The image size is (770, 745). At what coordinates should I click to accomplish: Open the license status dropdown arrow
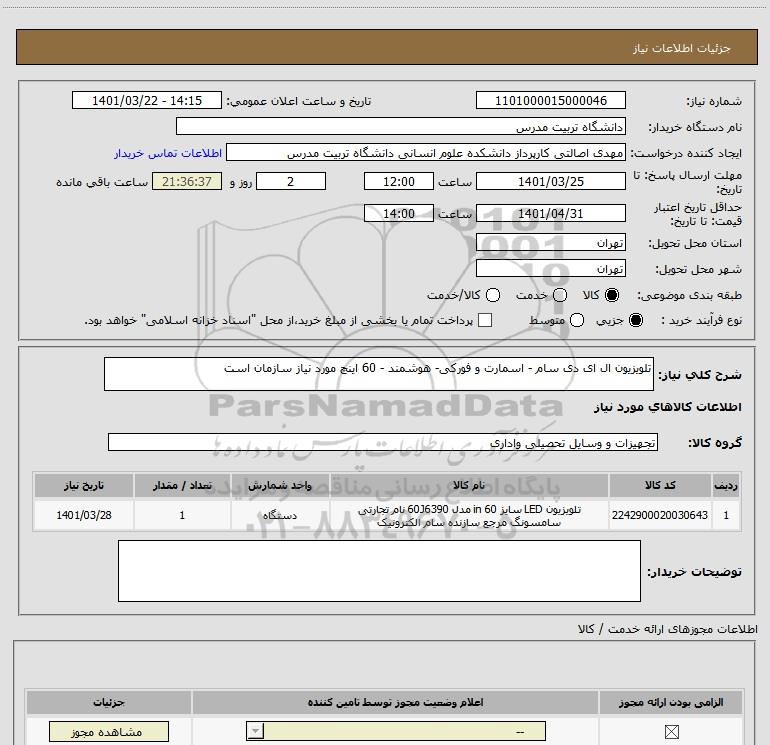255,731
